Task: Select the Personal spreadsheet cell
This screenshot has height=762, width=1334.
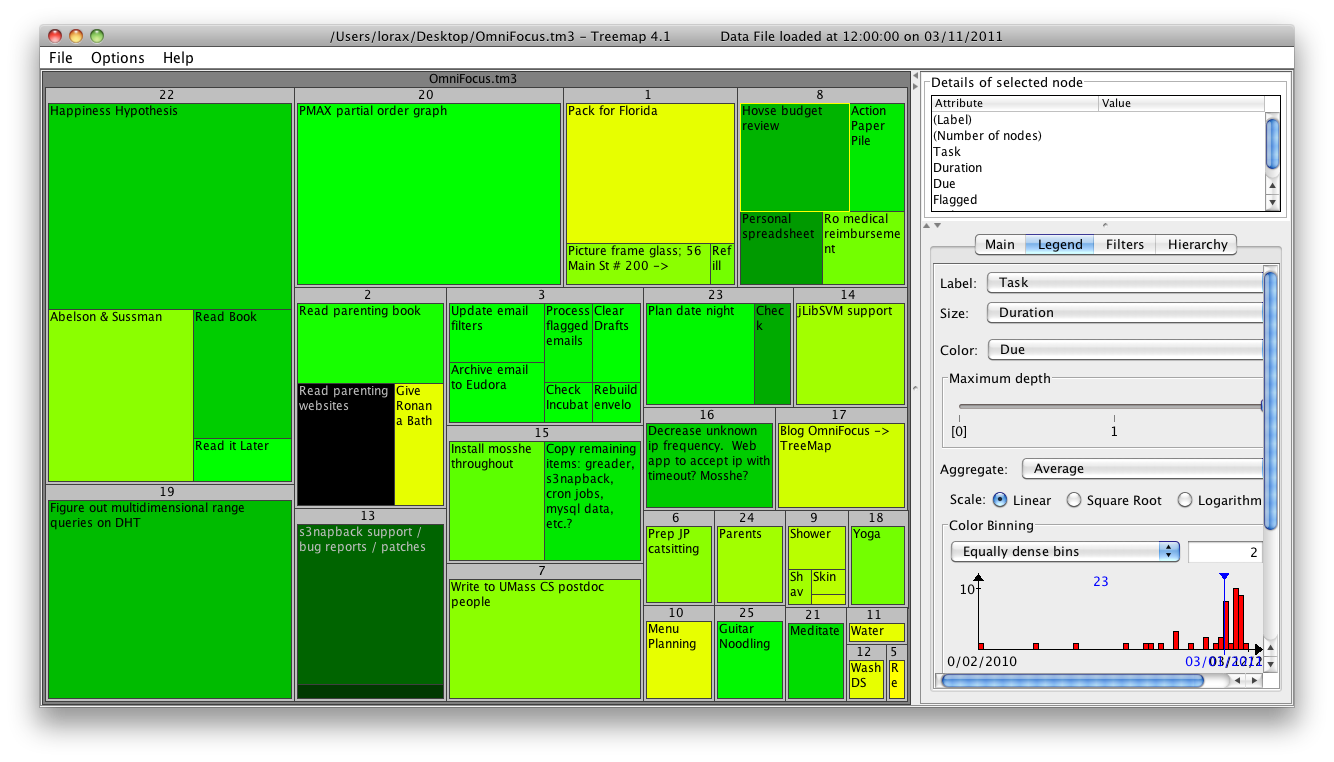Action: tap(781, 248)
